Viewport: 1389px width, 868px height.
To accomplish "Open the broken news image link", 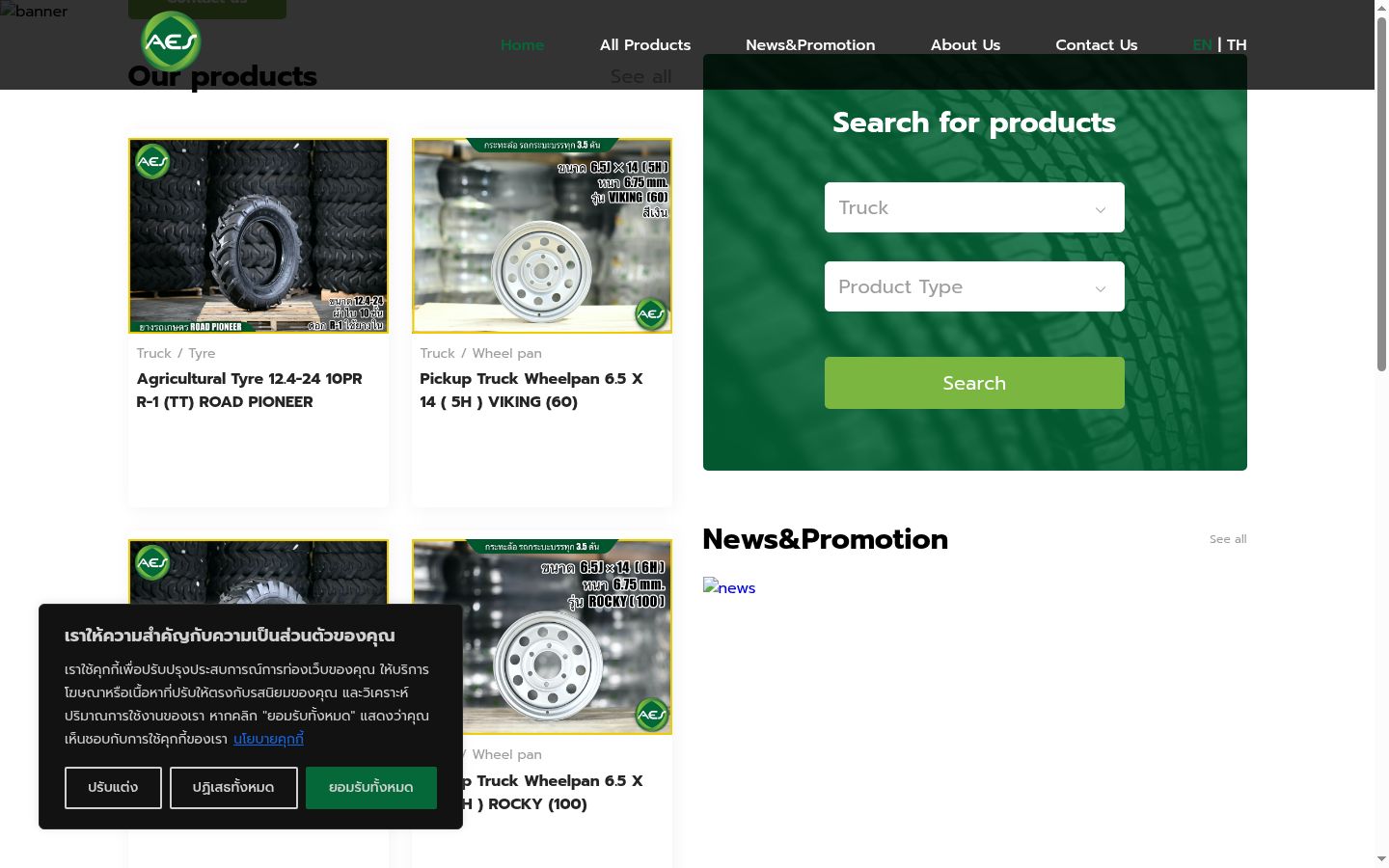I will pos(729,587).
